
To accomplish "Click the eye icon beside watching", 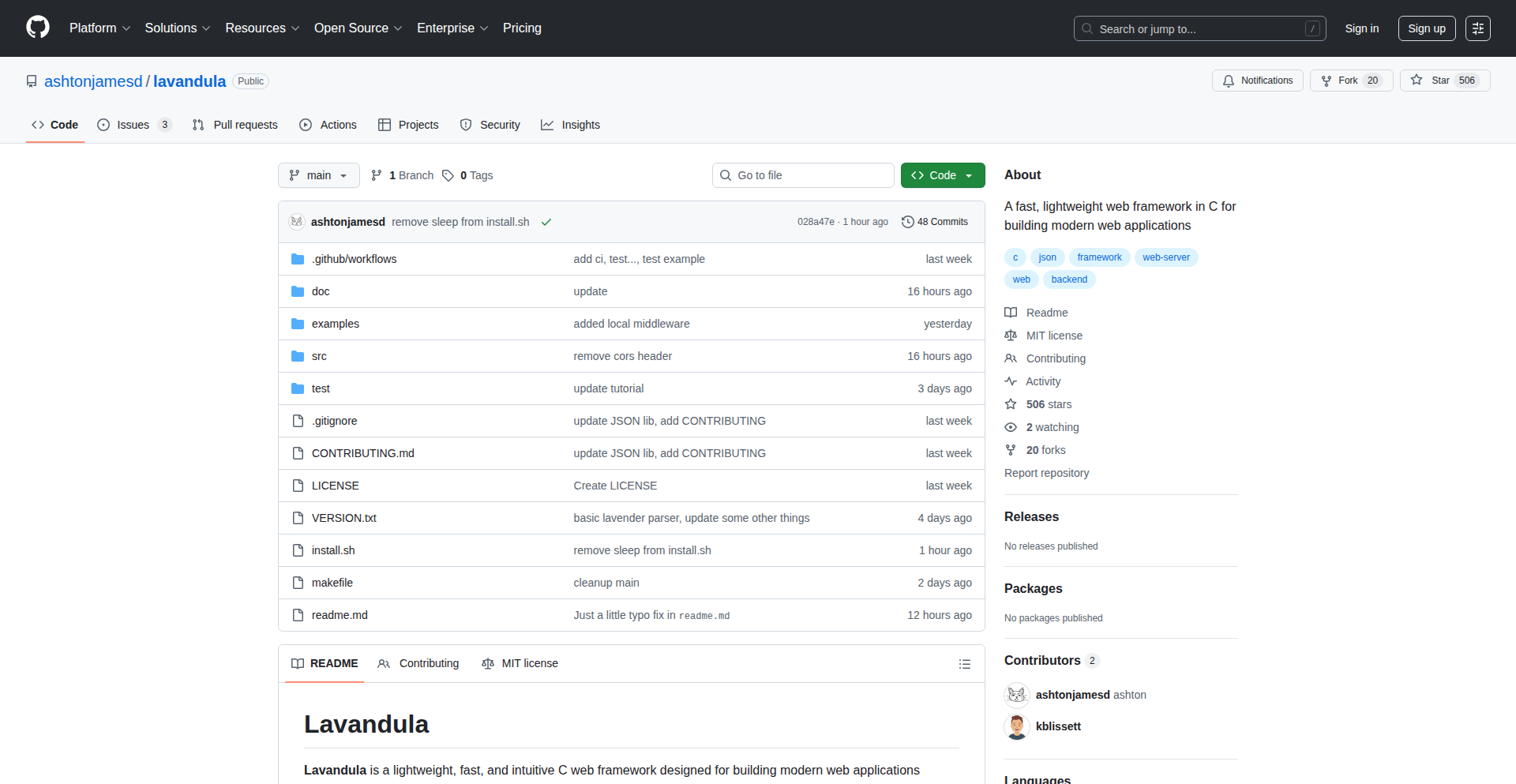I will (x=1011, y=427).
